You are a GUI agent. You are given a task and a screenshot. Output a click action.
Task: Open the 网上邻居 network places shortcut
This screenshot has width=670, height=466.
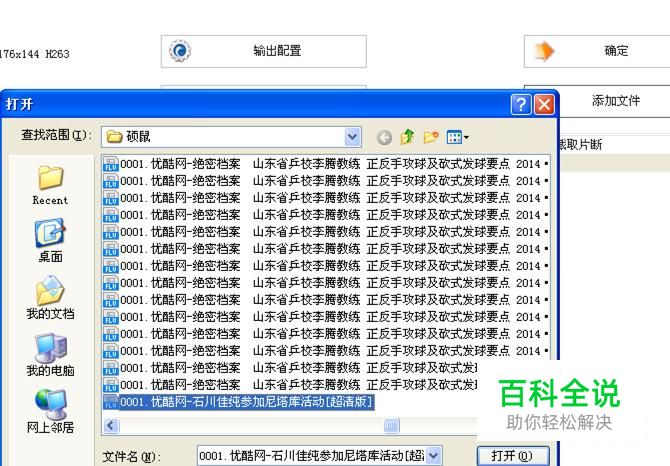[50, 411]
